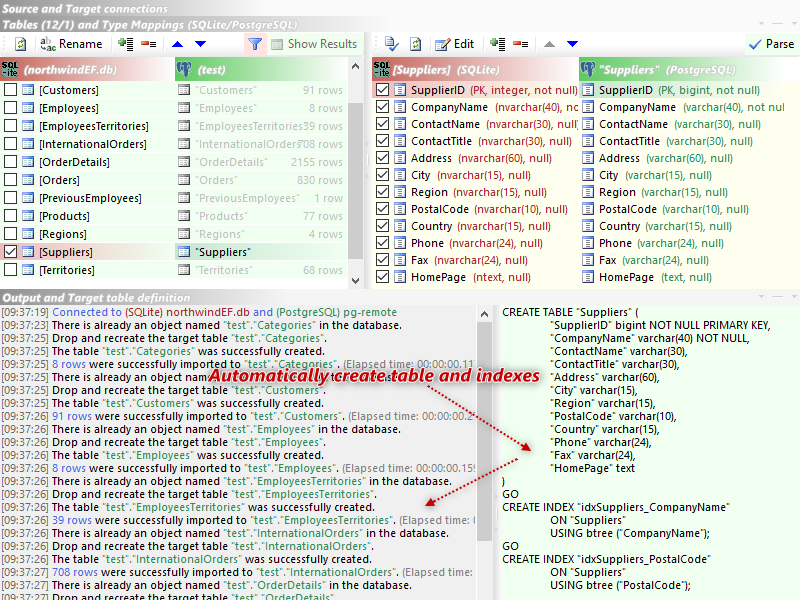Uncheck the CompanyName column checkbox
Screen dimensions: 800x600
[x=382, y=107]
